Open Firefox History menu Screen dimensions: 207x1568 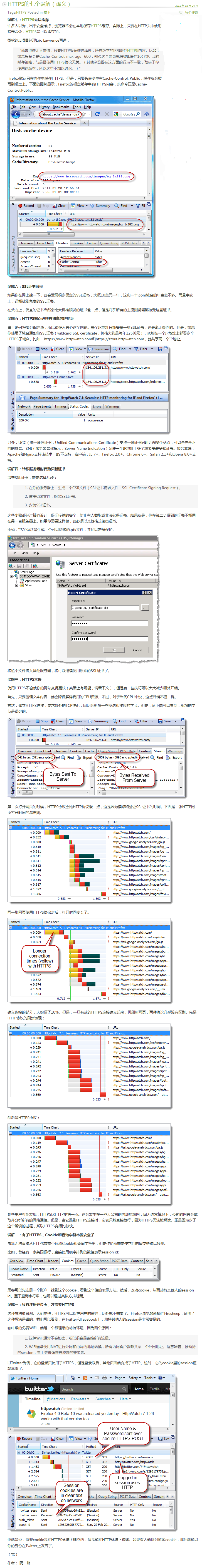(44, 107)
